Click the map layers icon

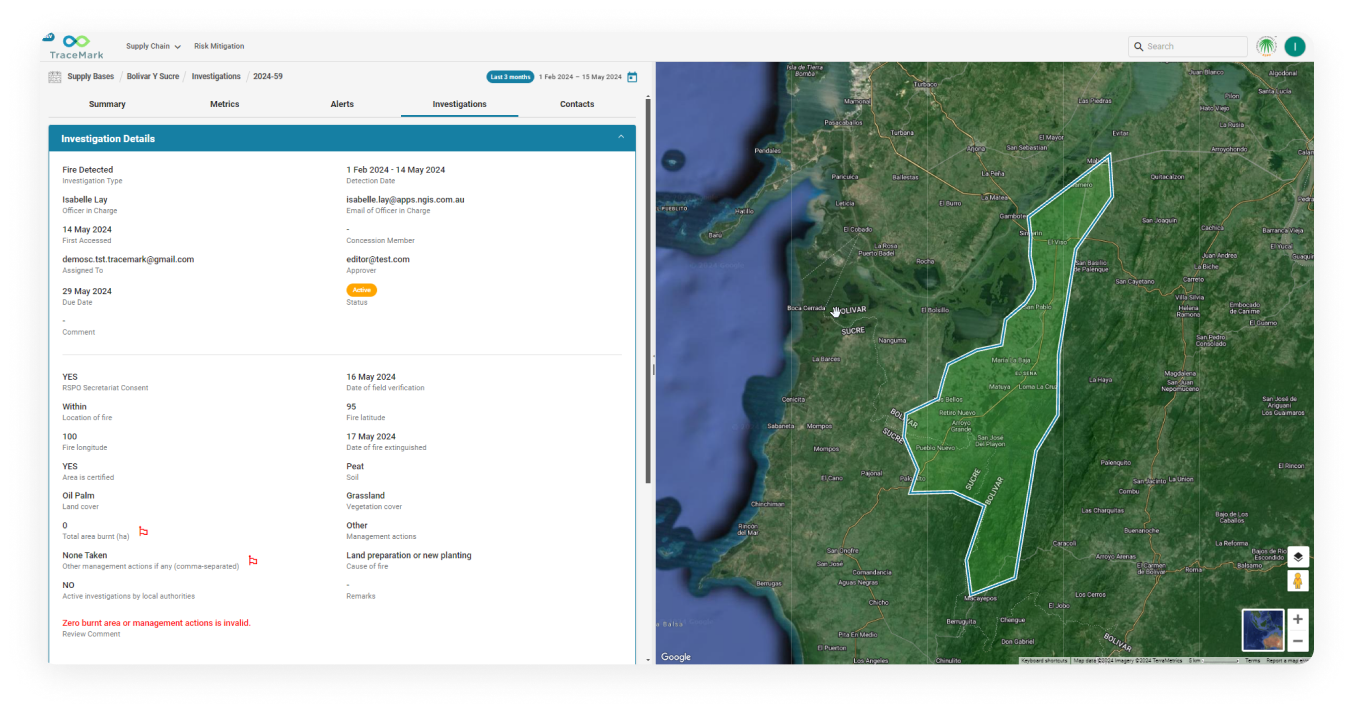click(x=1297, y=557)
